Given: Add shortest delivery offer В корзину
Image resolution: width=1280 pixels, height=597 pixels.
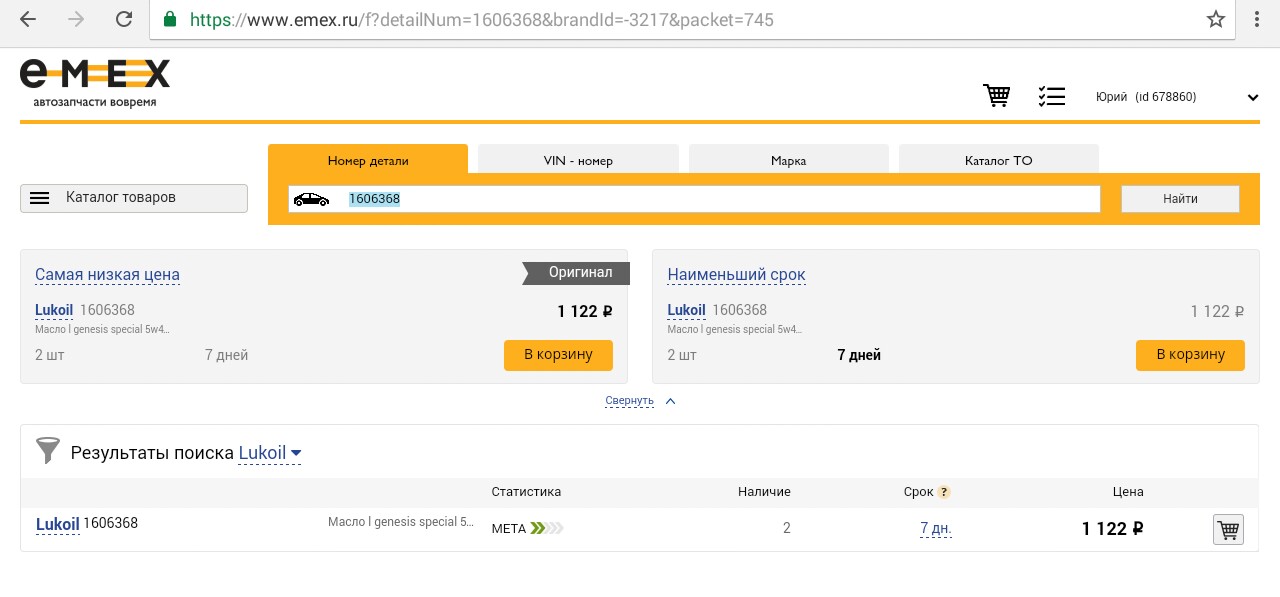Looking at the screenshot, I should click(x=1190, y=355).
